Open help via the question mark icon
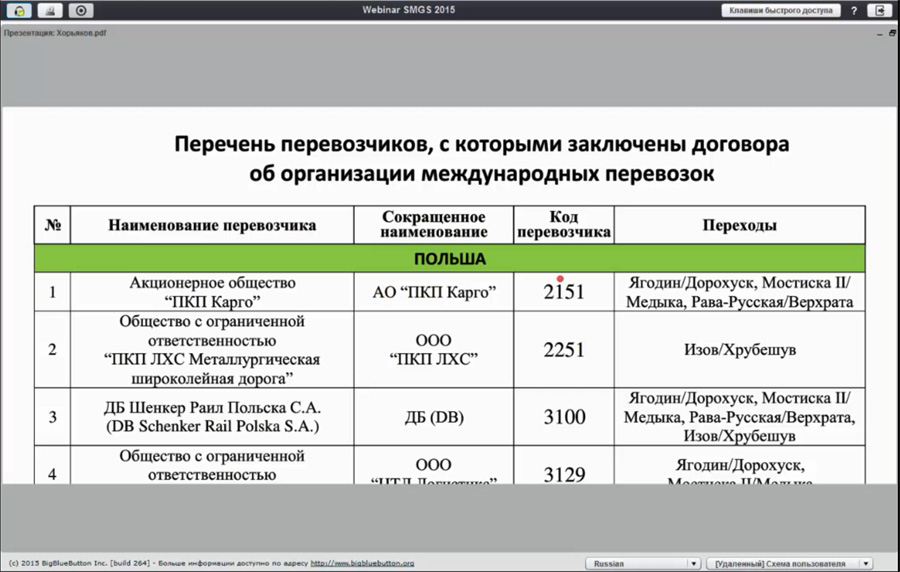The width and height of the screenshot is (900, 572). coord(854,10)
